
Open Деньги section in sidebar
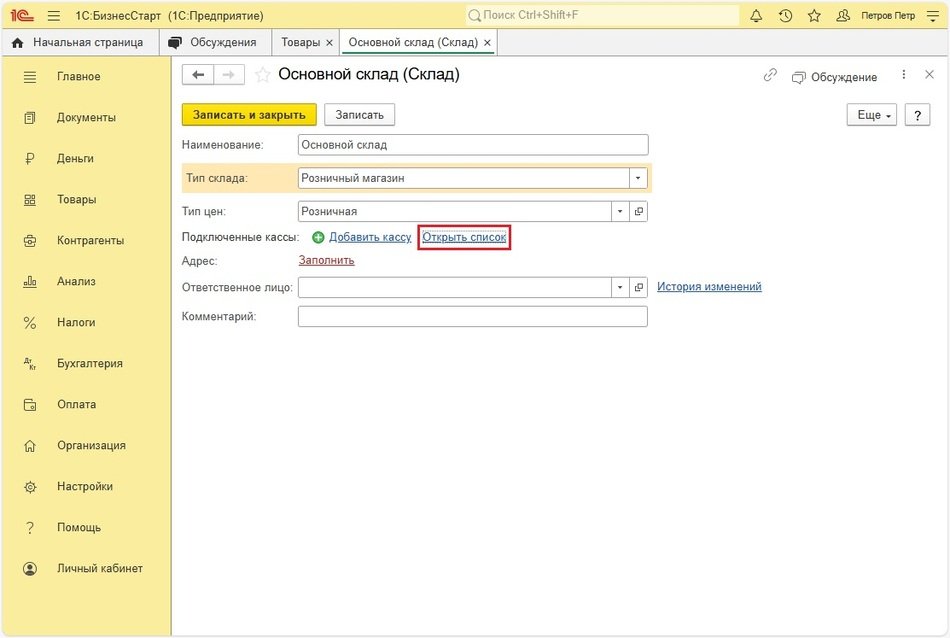pos(75,158)
